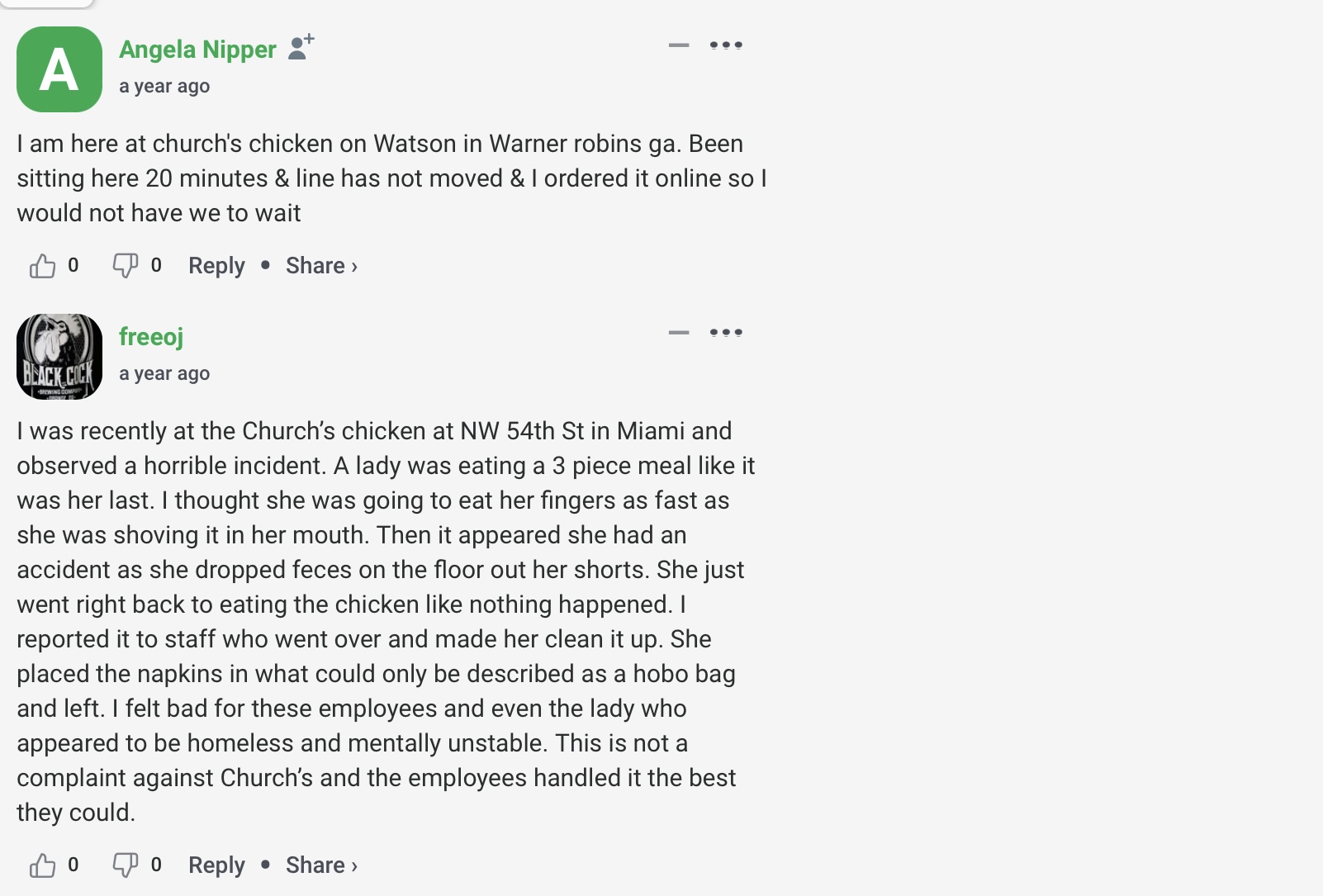Open options menu on Angela Nipper's comment
Screen dimensions: 1323x896
726,45
